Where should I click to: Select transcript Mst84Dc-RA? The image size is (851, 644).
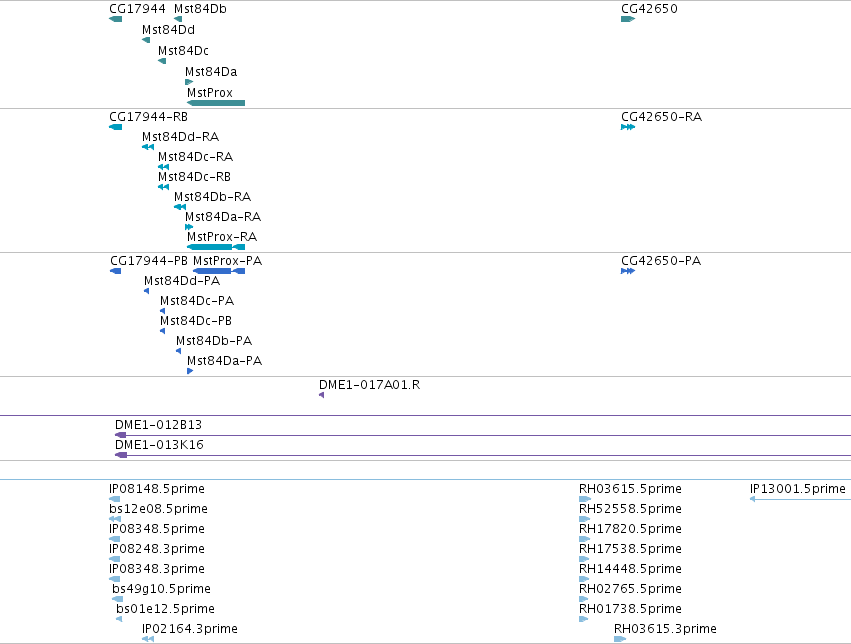(x=195, y=157)
